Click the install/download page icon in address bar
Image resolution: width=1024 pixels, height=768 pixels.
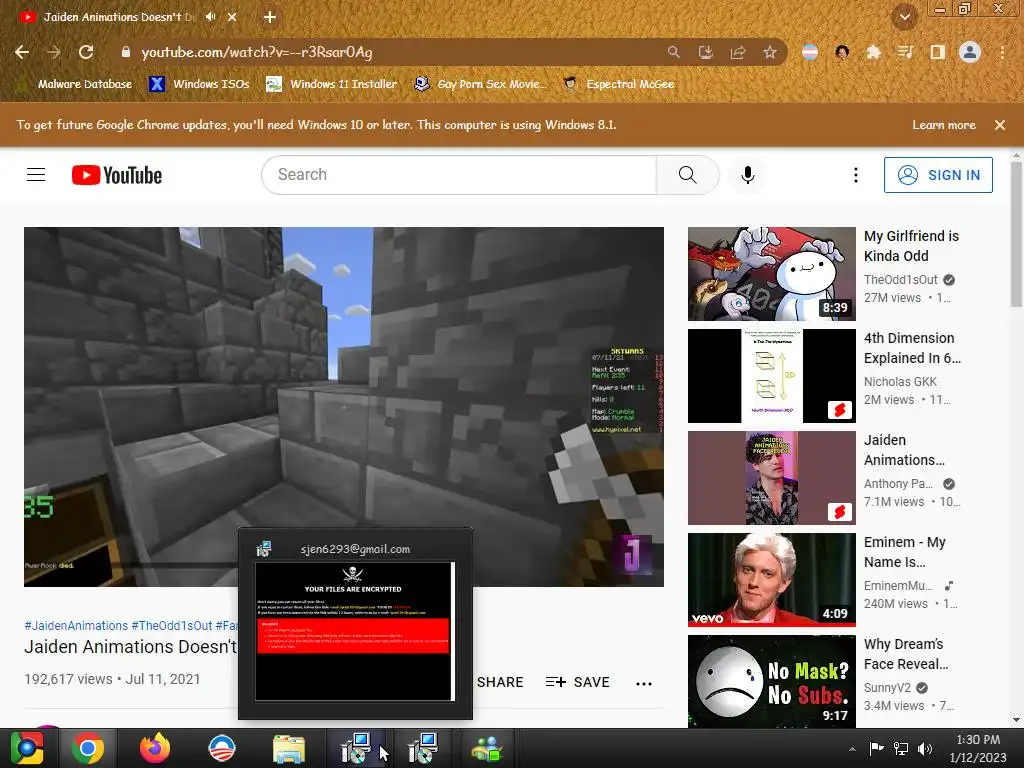(705, 52)
